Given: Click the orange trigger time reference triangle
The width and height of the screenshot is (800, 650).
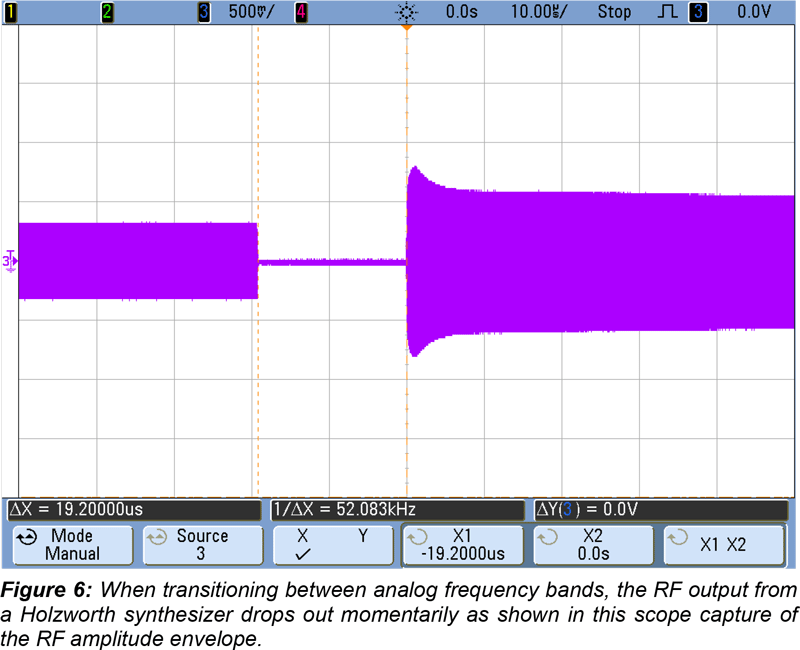Looking at the screenshot, I should [x=407, y=27].
